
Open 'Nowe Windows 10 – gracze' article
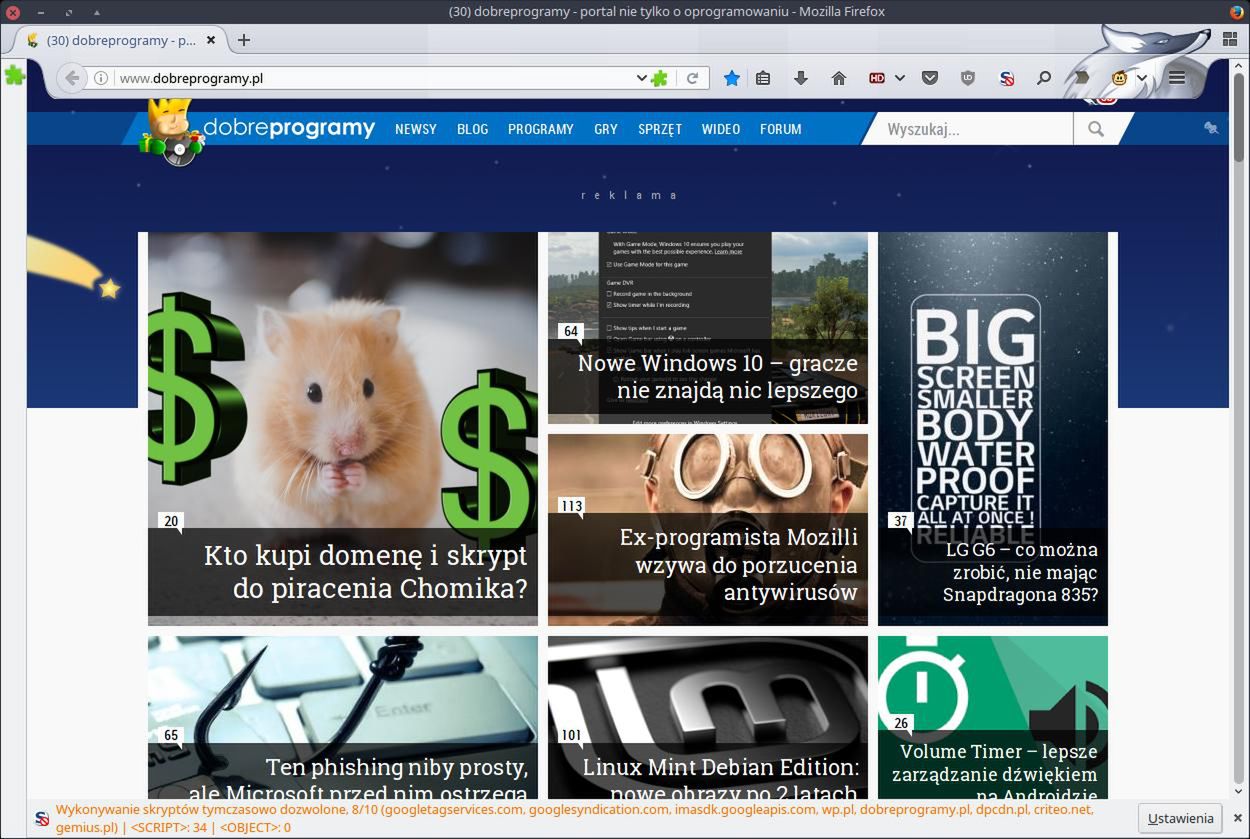pyautogui.click(x=718, y=376)
